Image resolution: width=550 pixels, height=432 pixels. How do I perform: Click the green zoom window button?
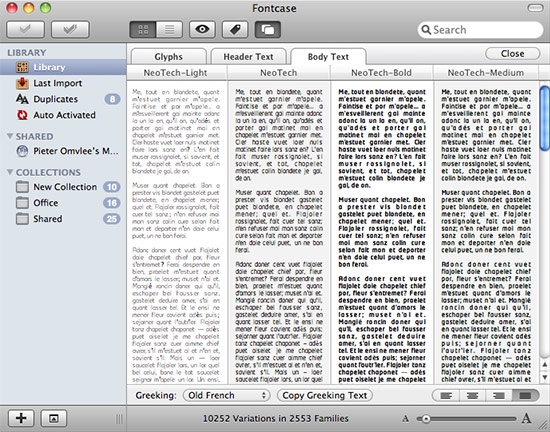[45, 8]
